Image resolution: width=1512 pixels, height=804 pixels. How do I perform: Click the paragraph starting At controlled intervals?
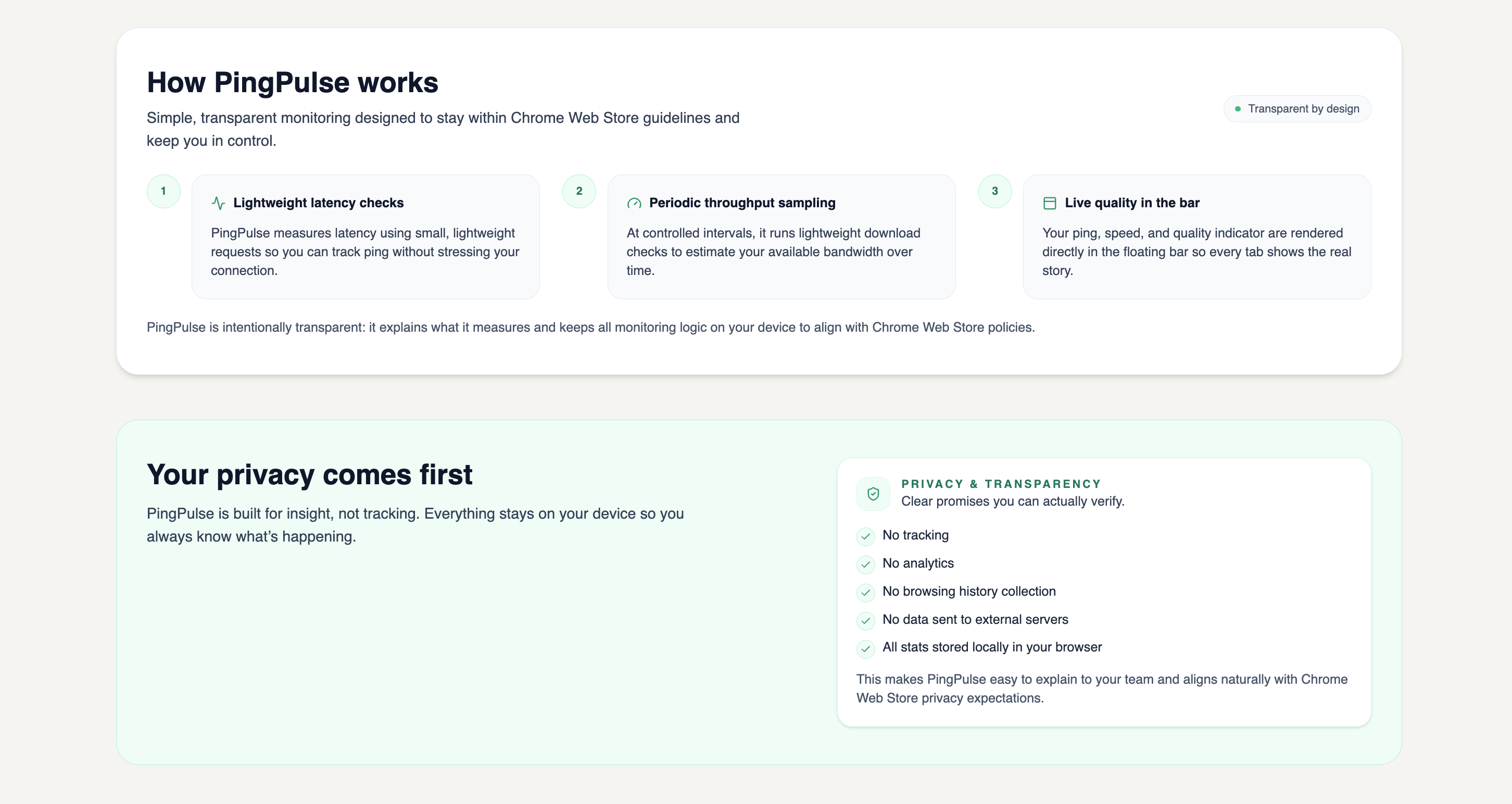tap(773, 252)
